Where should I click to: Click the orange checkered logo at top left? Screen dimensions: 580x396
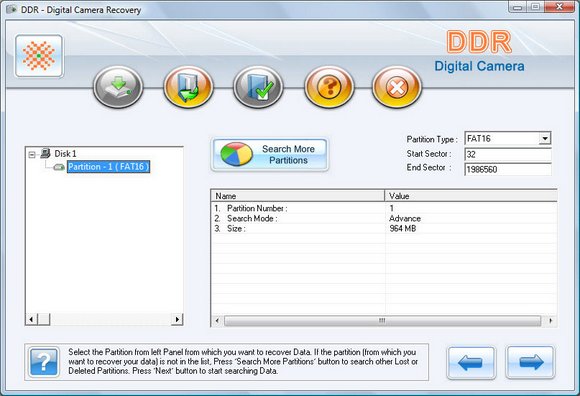pyautogui.click(x=39, y=56)
